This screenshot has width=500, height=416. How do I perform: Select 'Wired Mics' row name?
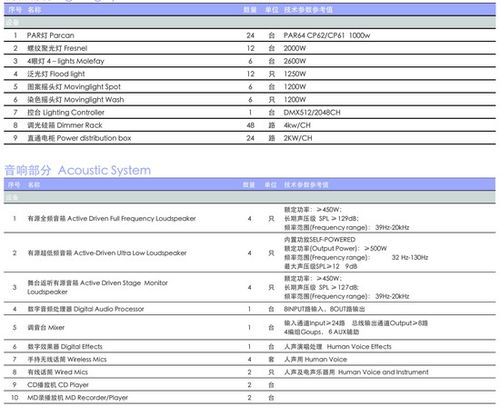click(57, 372)
